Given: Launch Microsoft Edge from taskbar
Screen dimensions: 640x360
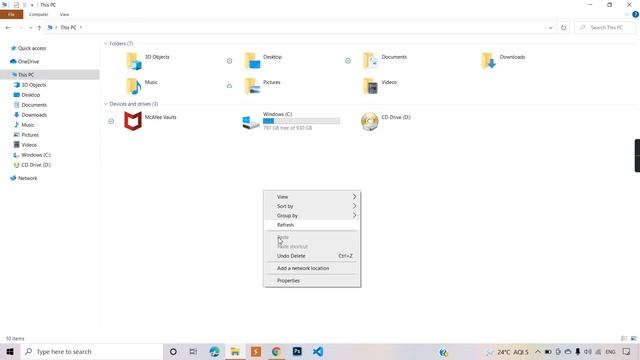Looking at the screenshot, I should (214, 351).
